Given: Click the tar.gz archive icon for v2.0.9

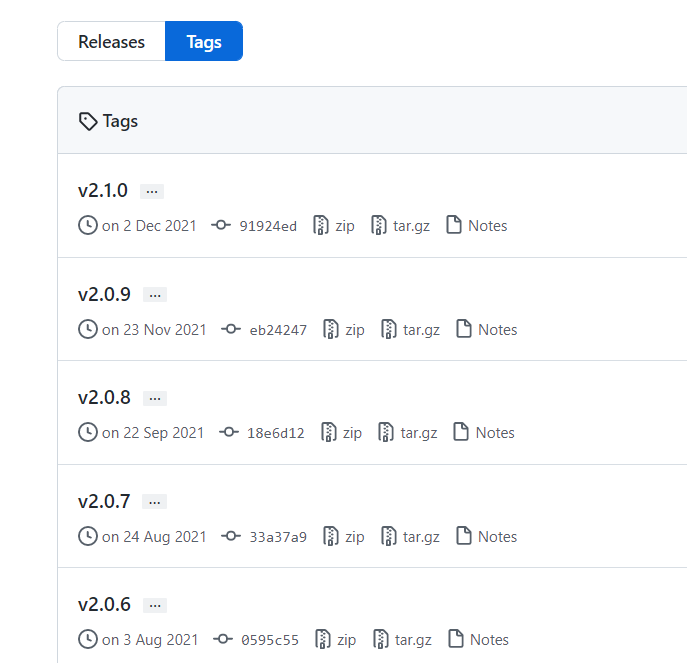Looking at the screenshot, I should (x=389, y=329).
